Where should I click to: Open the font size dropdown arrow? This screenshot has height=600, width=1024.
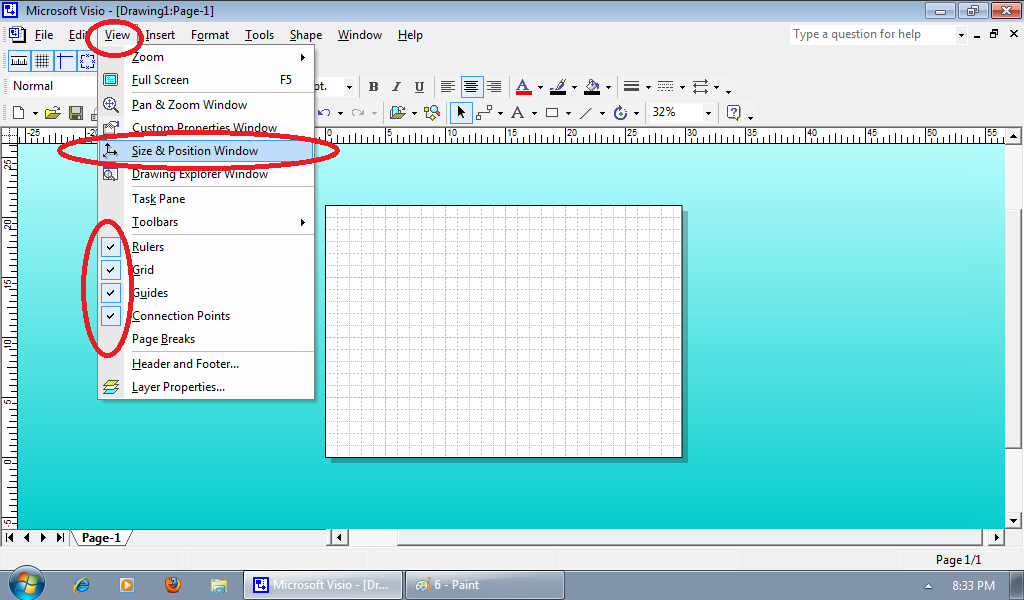[x=349, y=87]
